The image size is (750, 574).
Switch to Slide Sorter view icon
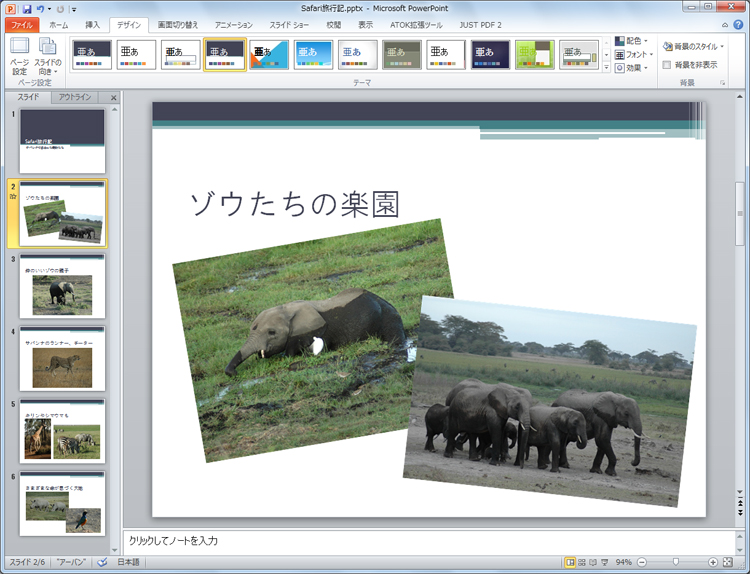click(x=582, y=562)
